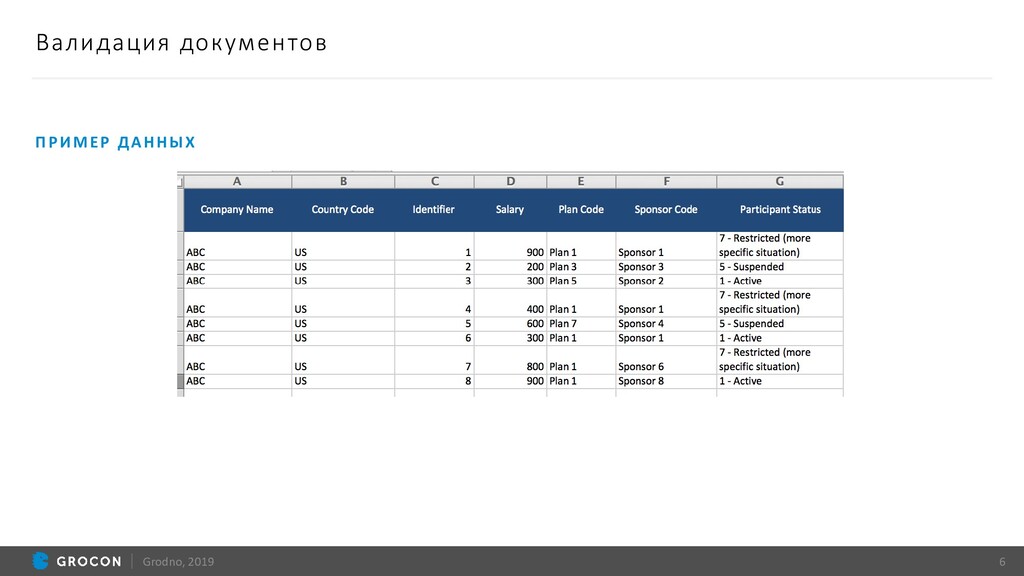
Task: Select column C header
Action: 434,182
